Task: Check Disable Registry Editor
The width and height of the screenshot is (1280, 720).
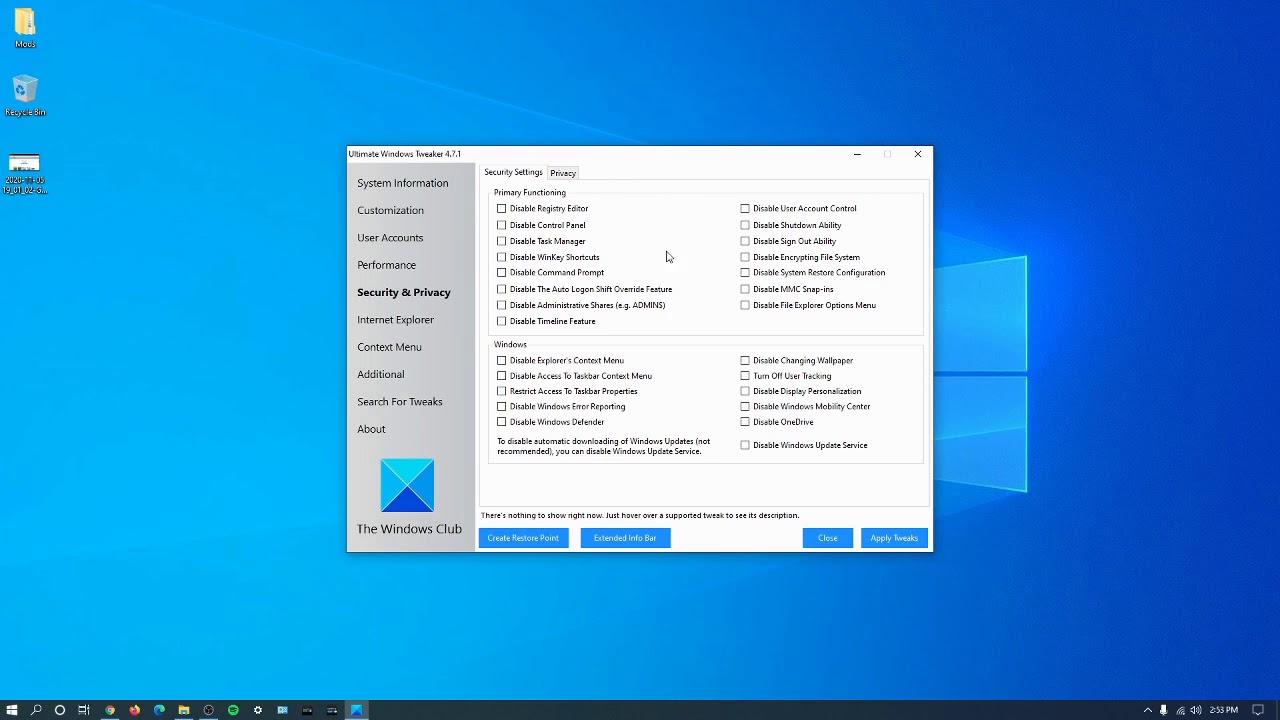Action: (502, 209)
